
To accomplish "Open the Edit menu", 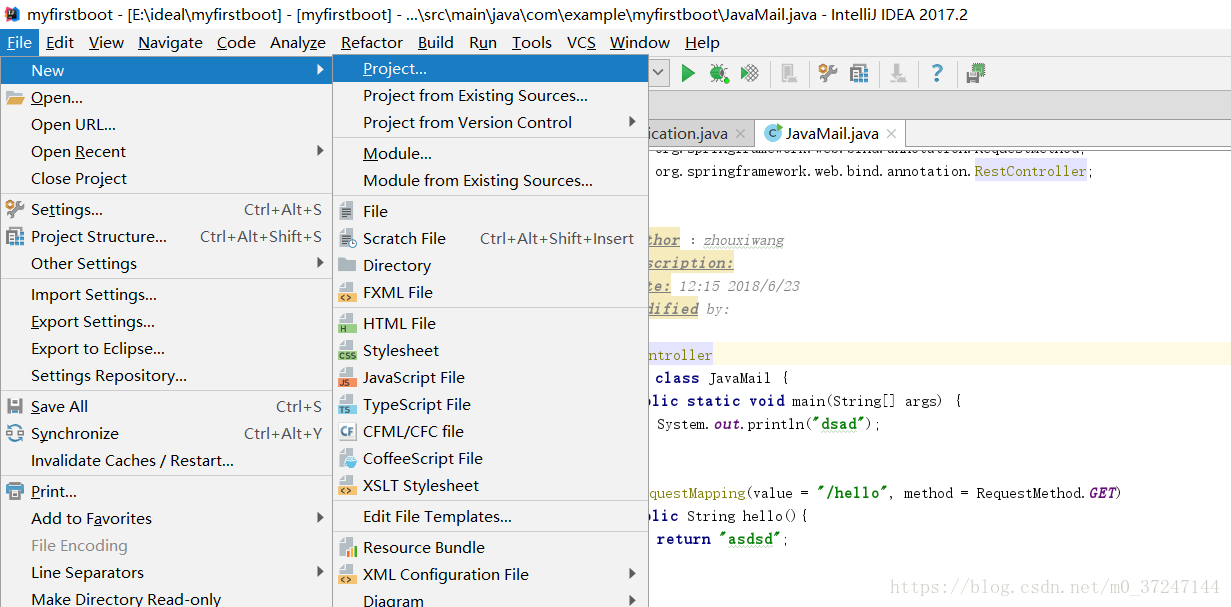I will 60,42.
